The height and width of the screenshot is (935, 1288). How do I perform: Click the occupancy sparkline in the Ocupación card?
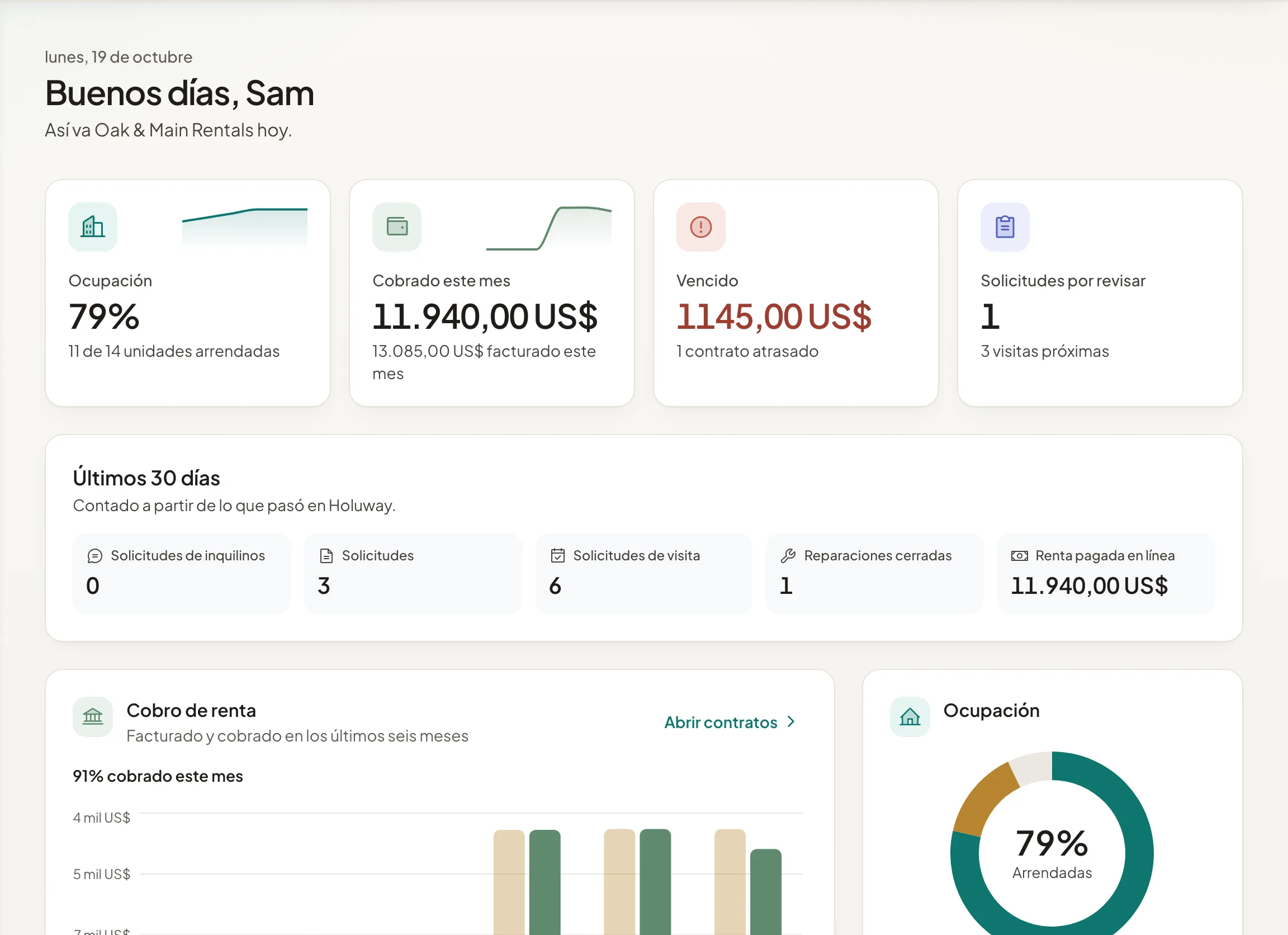[245, 227]
